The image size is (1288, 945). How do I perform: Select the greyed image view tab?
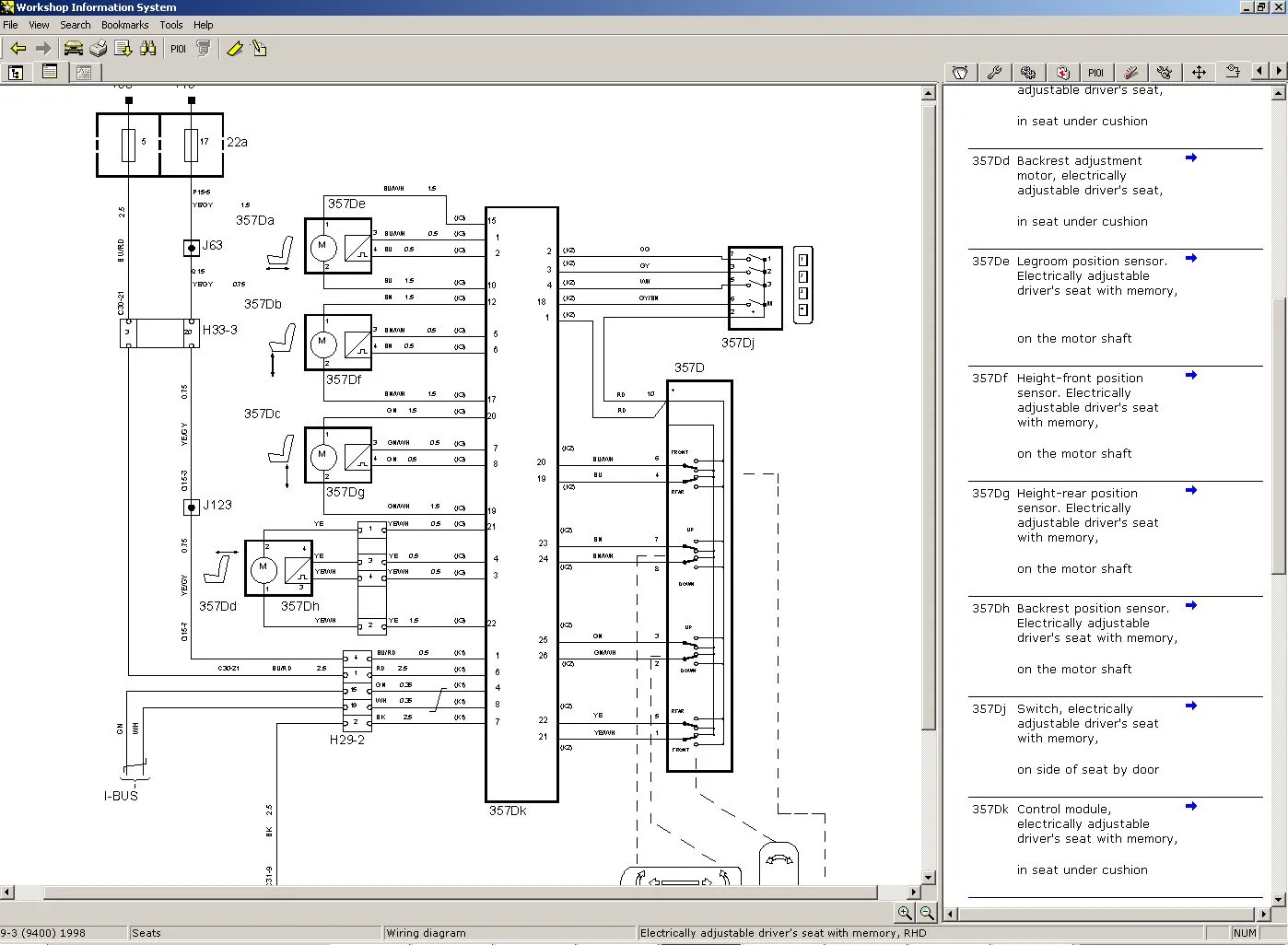84,72
